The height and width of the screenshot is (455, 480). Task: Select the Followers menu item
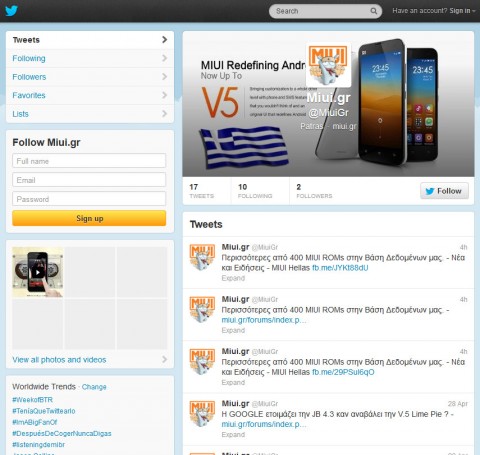90,77
